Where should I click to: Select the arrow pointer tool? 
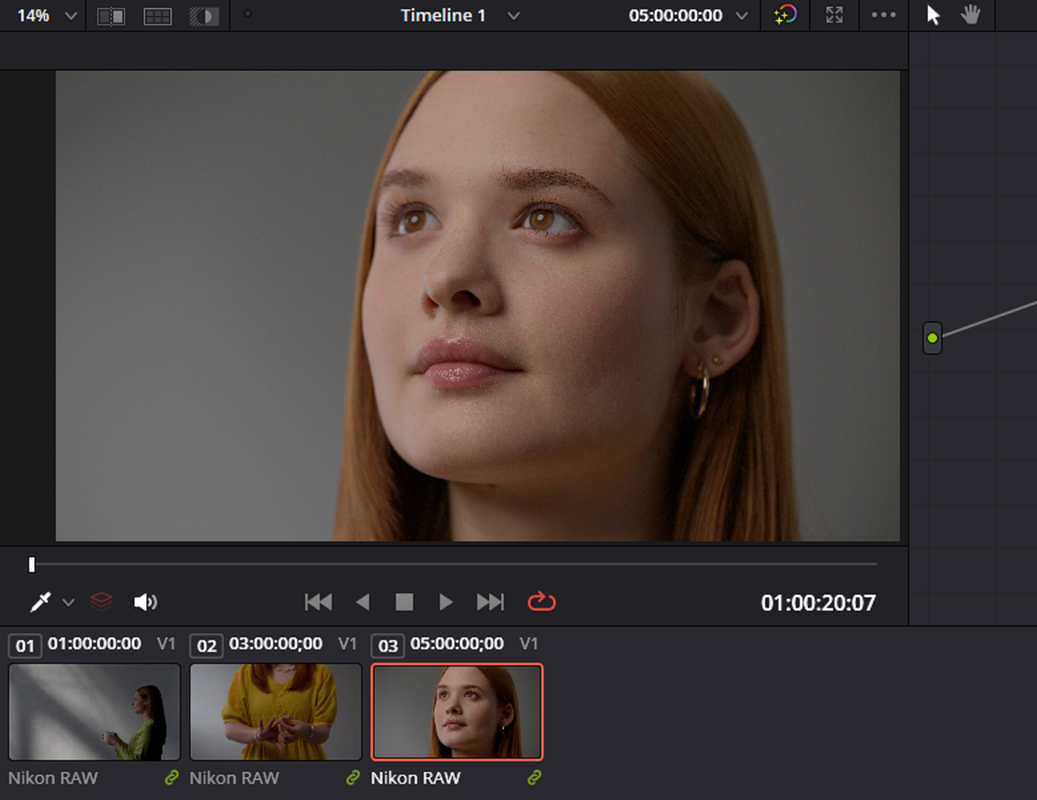(933, 15)
